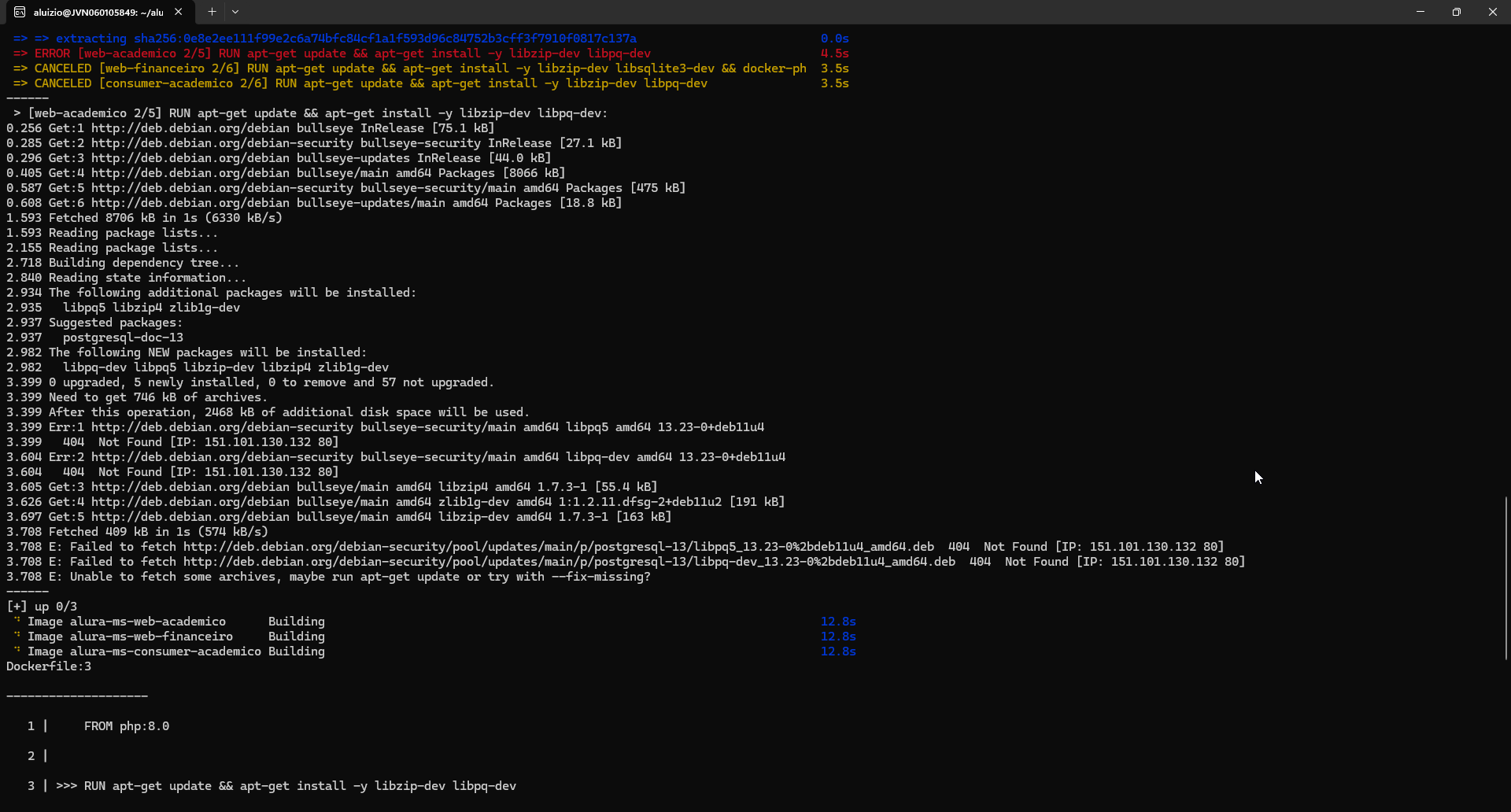1511x812 pixels.
Task: Click the red ERROR [web-academico 2/5] line
Action: [x=332, y=54]
